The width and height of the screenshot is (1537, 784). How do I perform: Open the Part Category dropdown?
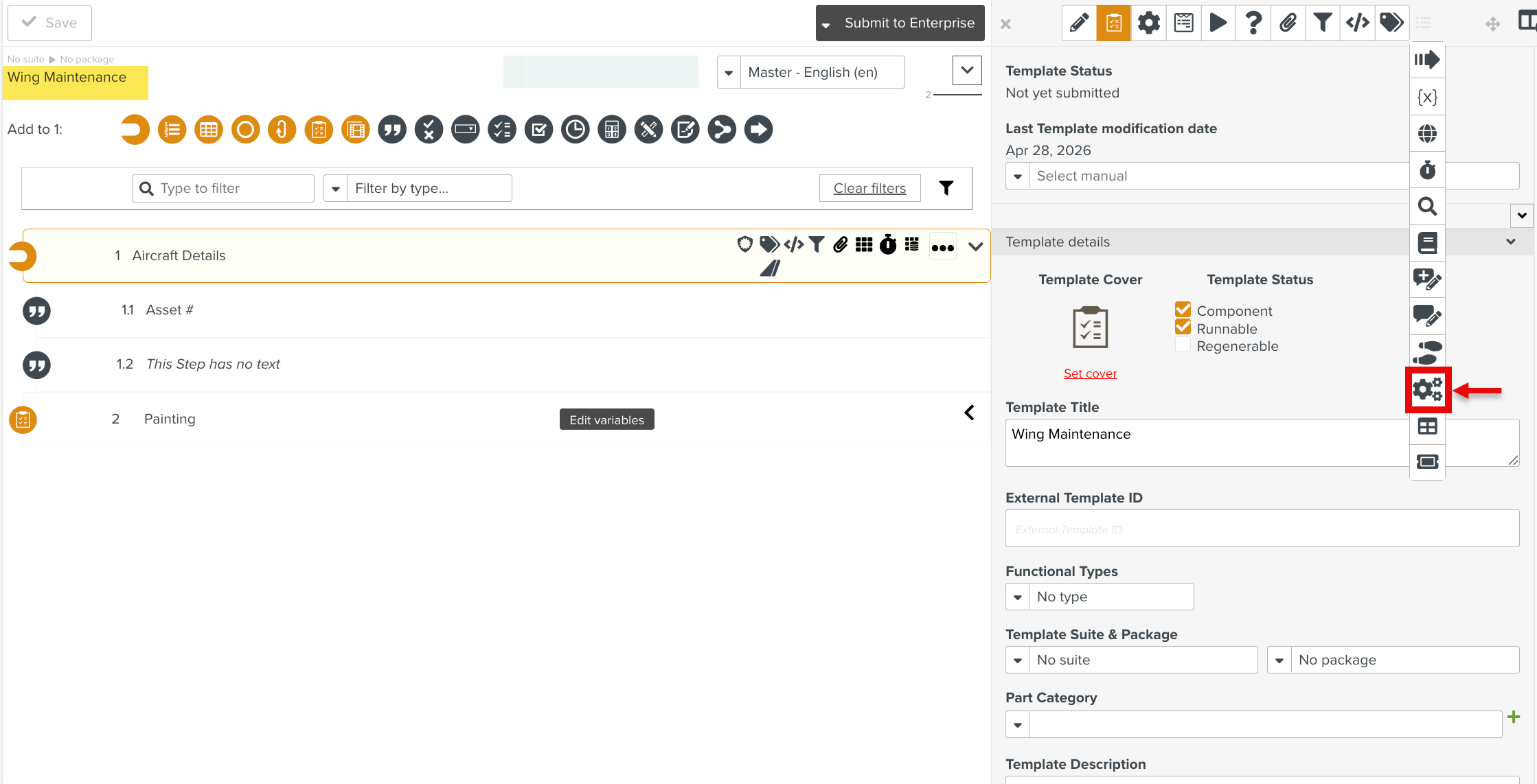pos(1254,724)
